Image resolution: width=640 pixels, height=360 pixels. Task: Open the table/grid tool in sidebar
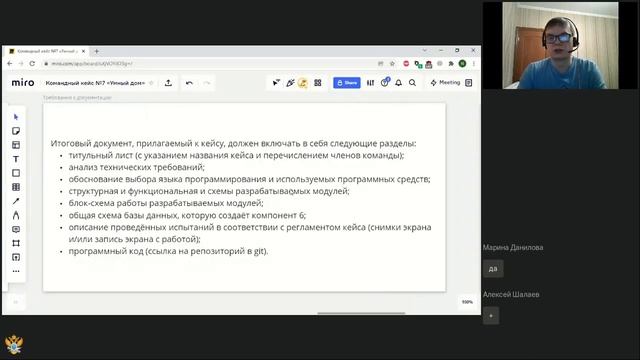16,187
